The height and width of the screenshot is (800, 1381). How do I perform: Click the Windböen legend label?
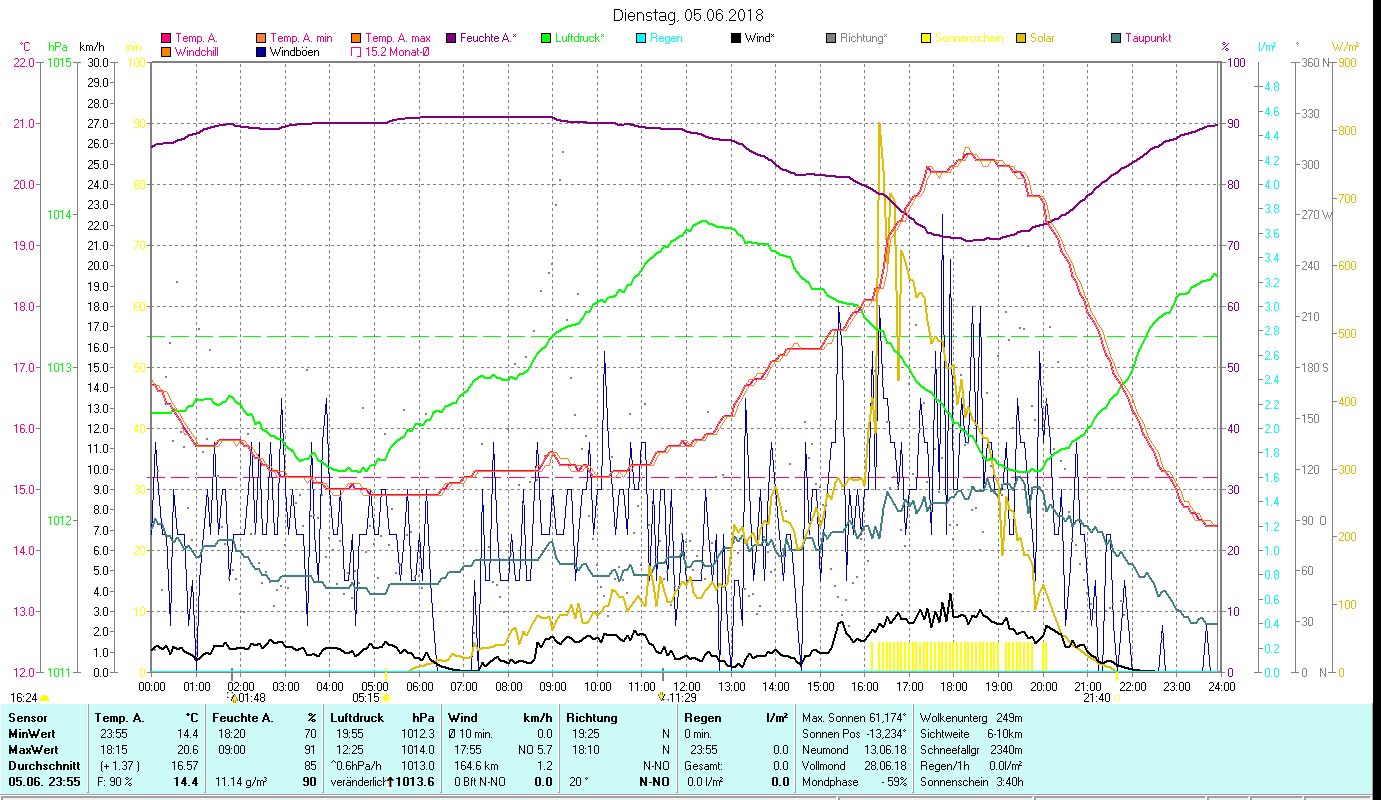295,52
